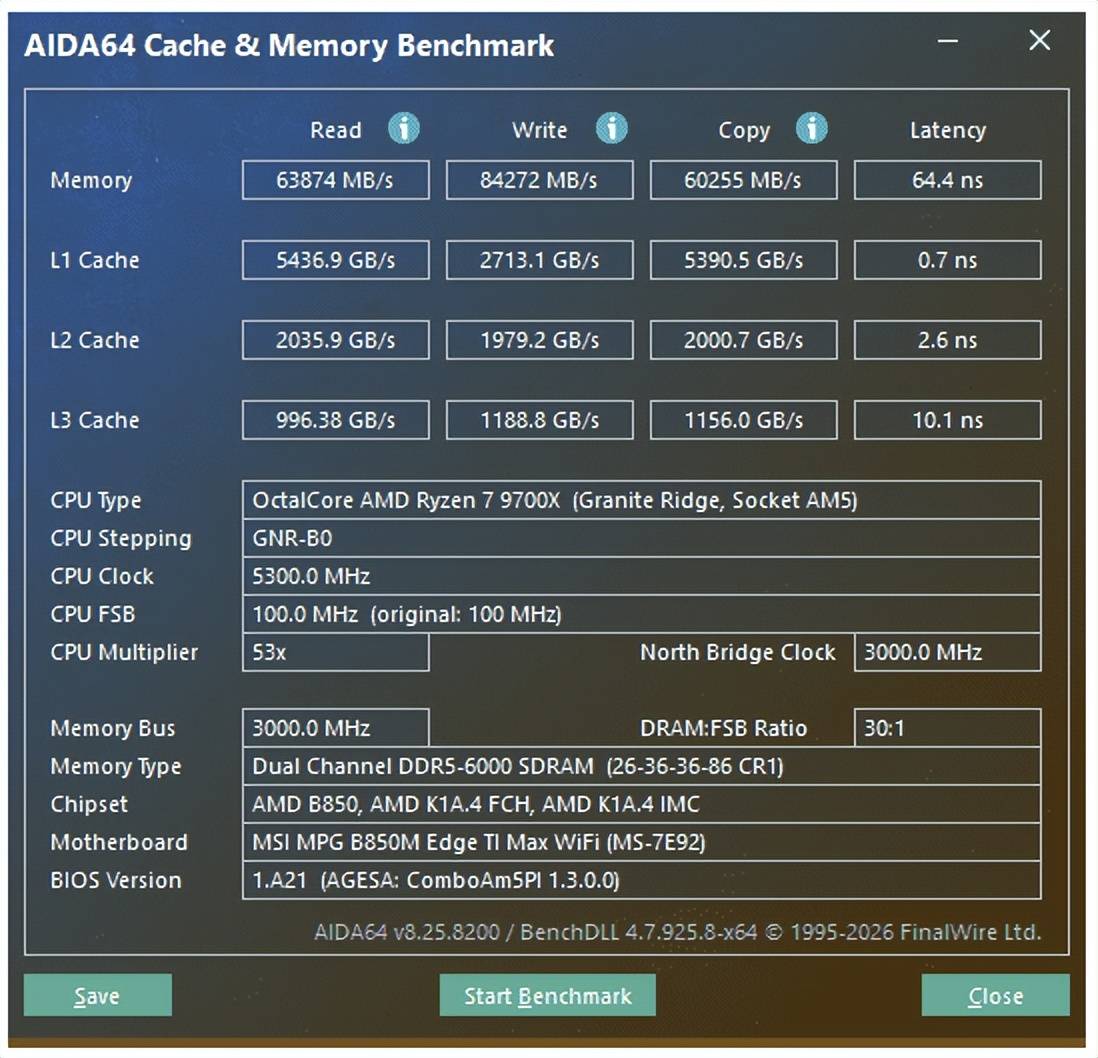The height and width of the screenshot is (1058, 1098).
Task: Select the Memory Read result field
Action: (335, 180)
